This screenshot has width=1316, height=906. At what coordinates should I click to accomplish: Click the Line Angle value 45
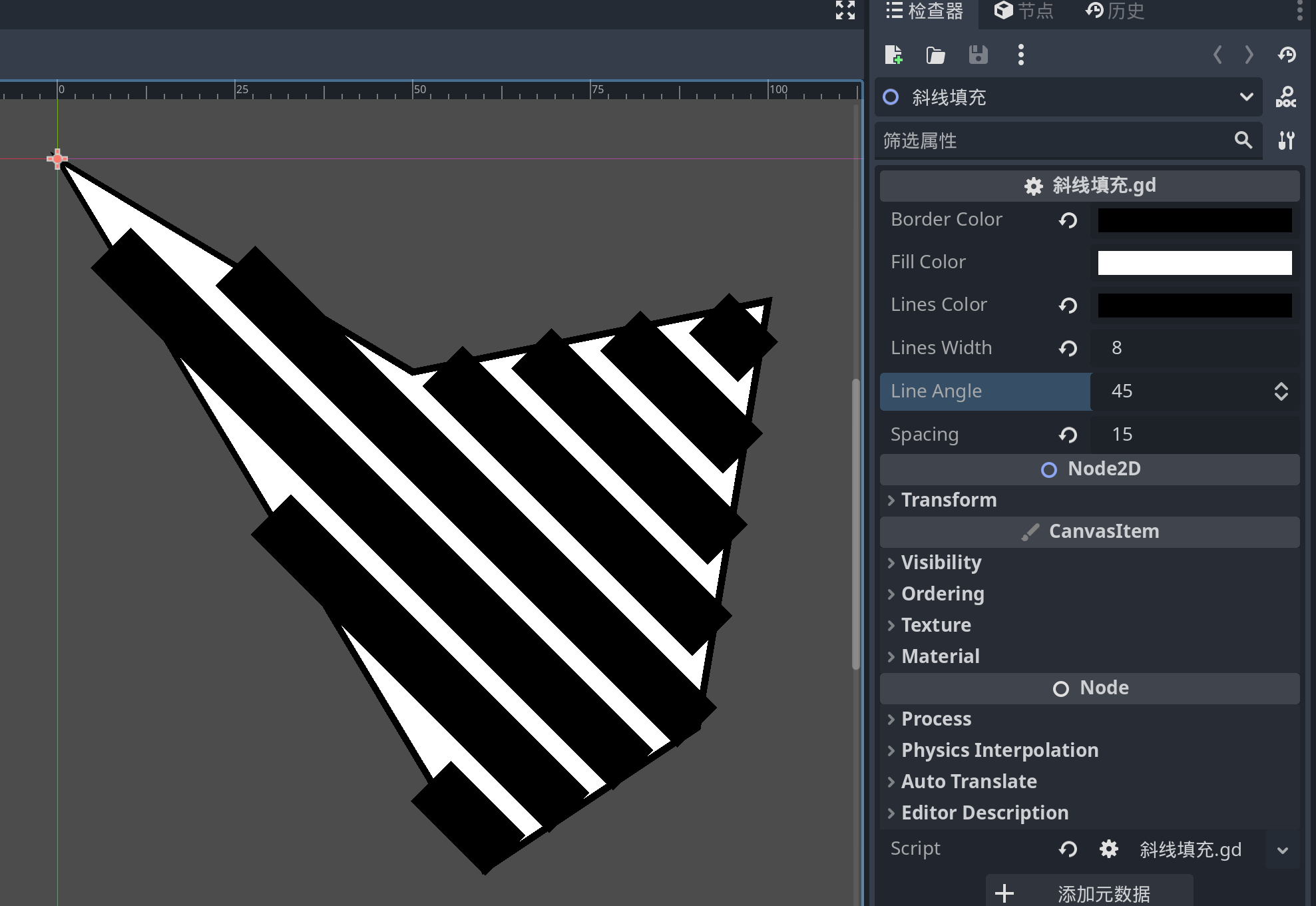click(x=1122, y=391)
